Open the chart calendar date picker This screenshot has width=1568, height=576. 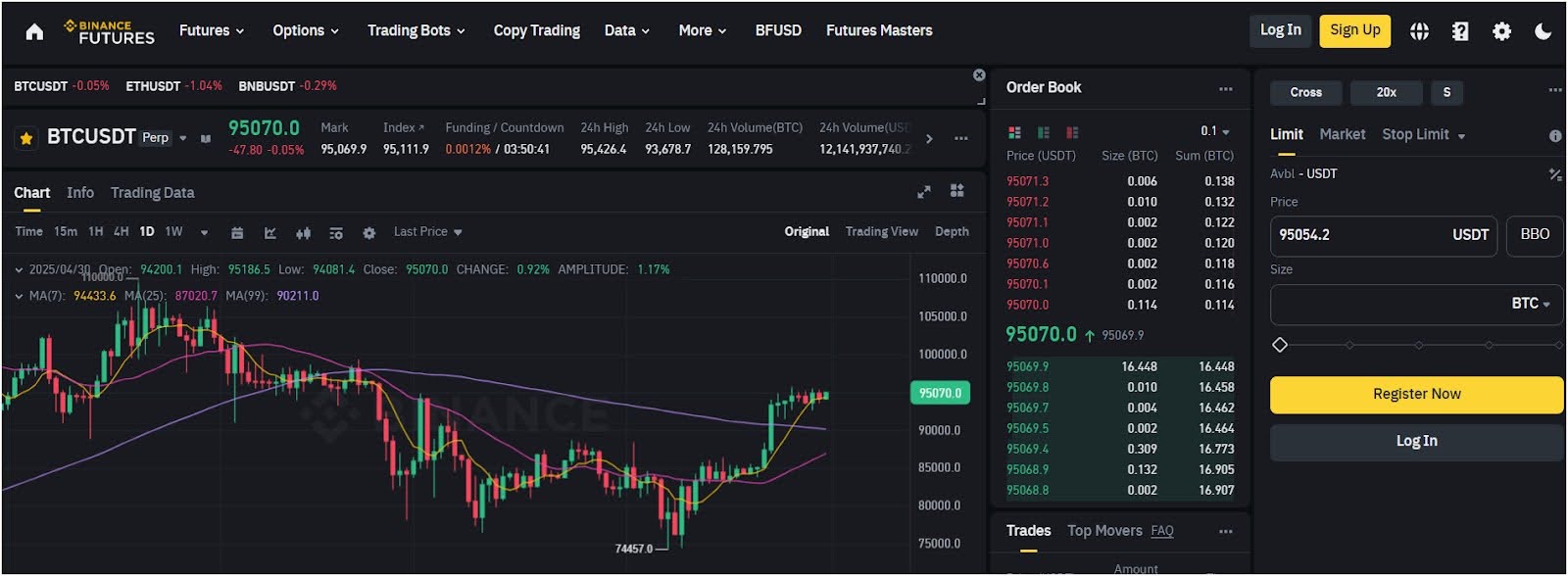coord(237,233)
